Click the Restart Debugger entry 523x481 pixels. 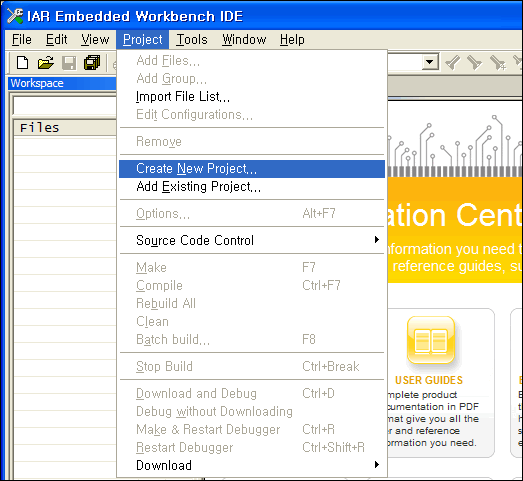252,448
